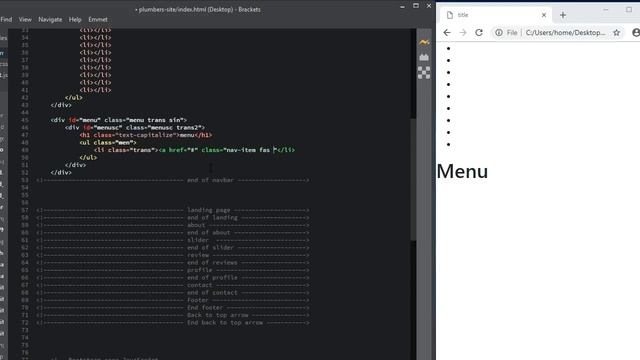Open the Find menu in Brackets
Screen dimensions: 640x360
(x=6, y=20)
